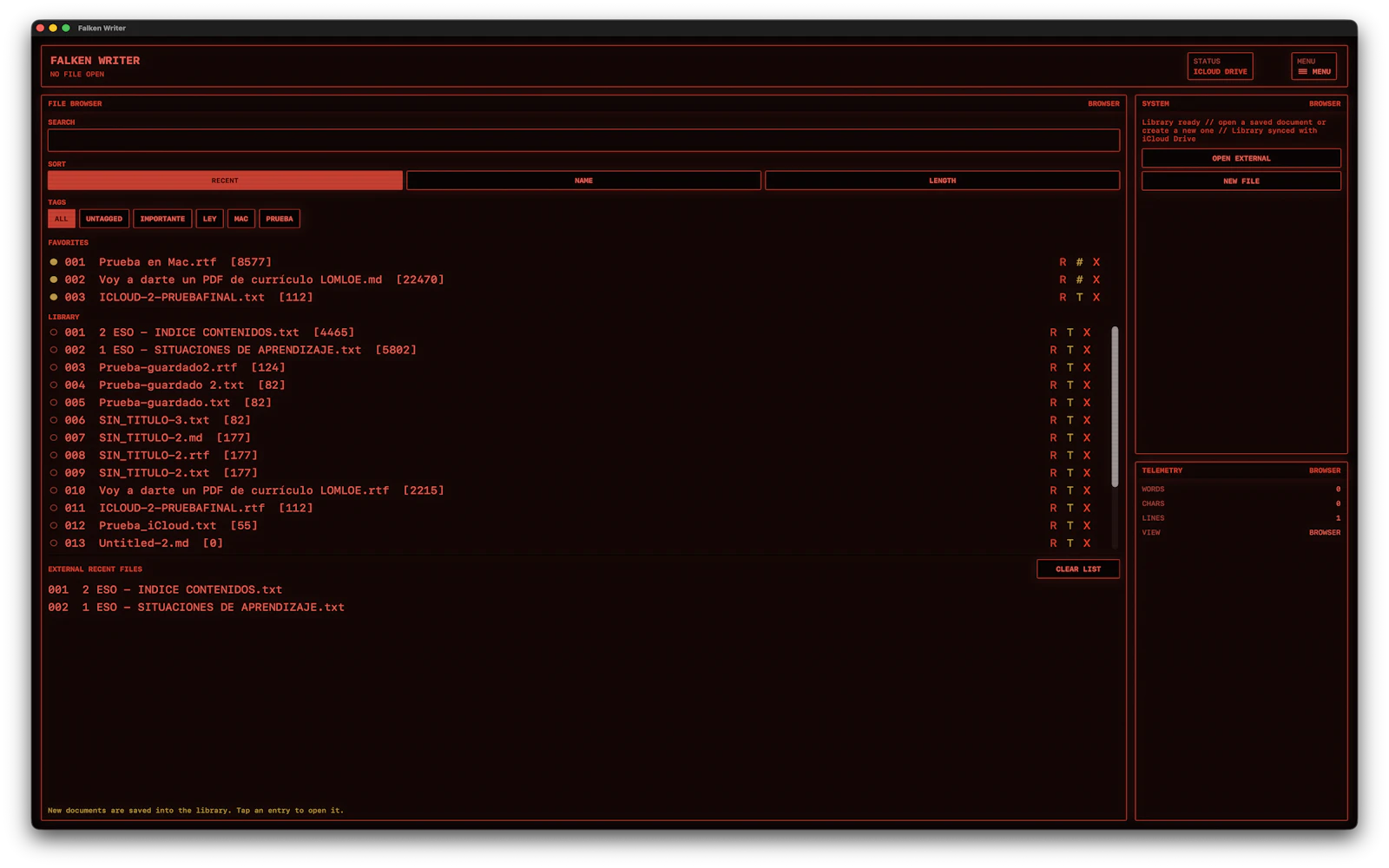Filter by LEY tag
Image resolution: width=1389 pixels, height=868 pixels.
[x=209, y=219]
